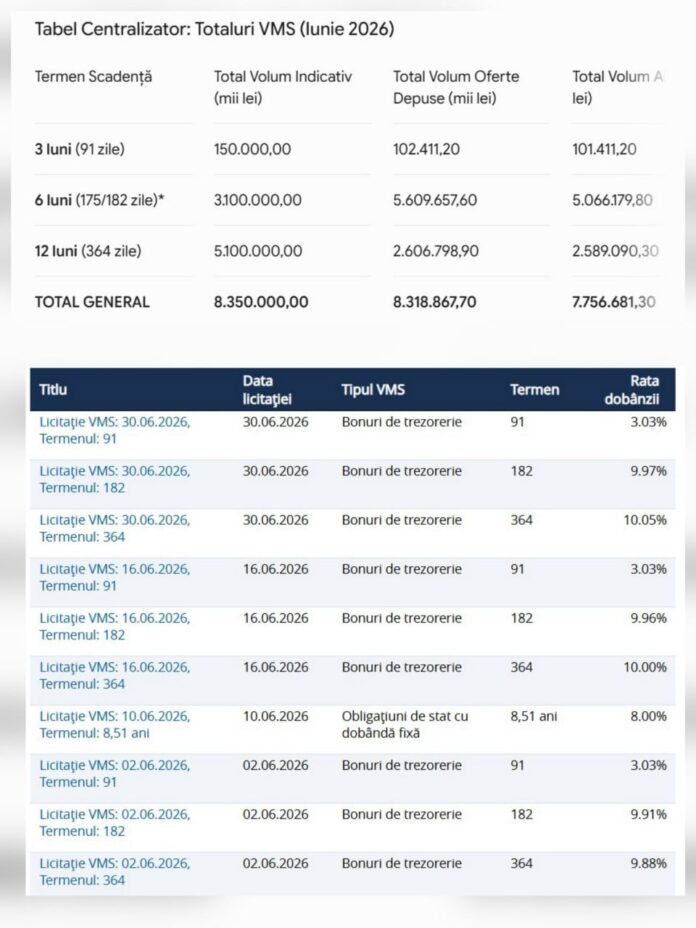Click the Tipul VMS column header

pyautogui.click(x=373, y=390)
